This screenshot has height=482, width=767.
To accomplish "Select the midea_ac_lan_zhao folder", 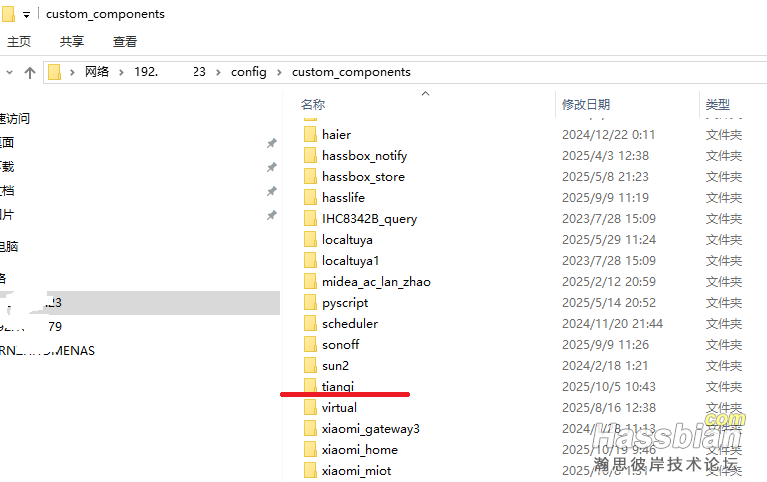I will coord(375,281).
